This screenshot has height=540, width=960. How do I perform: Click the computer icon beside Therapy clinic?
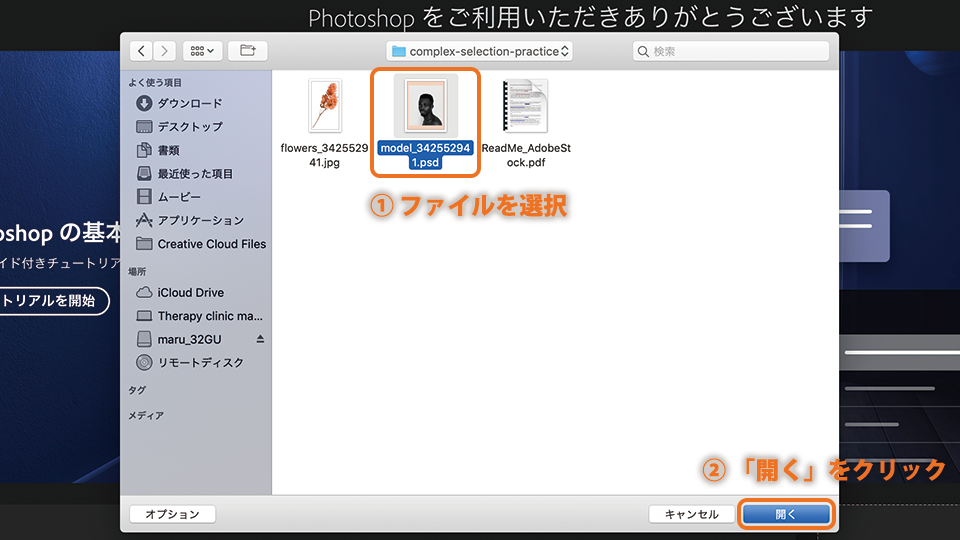(144, 316)
